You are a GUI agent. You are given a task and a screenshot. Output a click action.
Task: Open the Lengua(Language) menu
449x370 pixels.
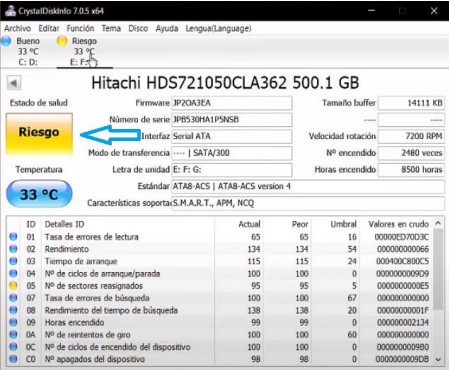click(x=218, y=29)
